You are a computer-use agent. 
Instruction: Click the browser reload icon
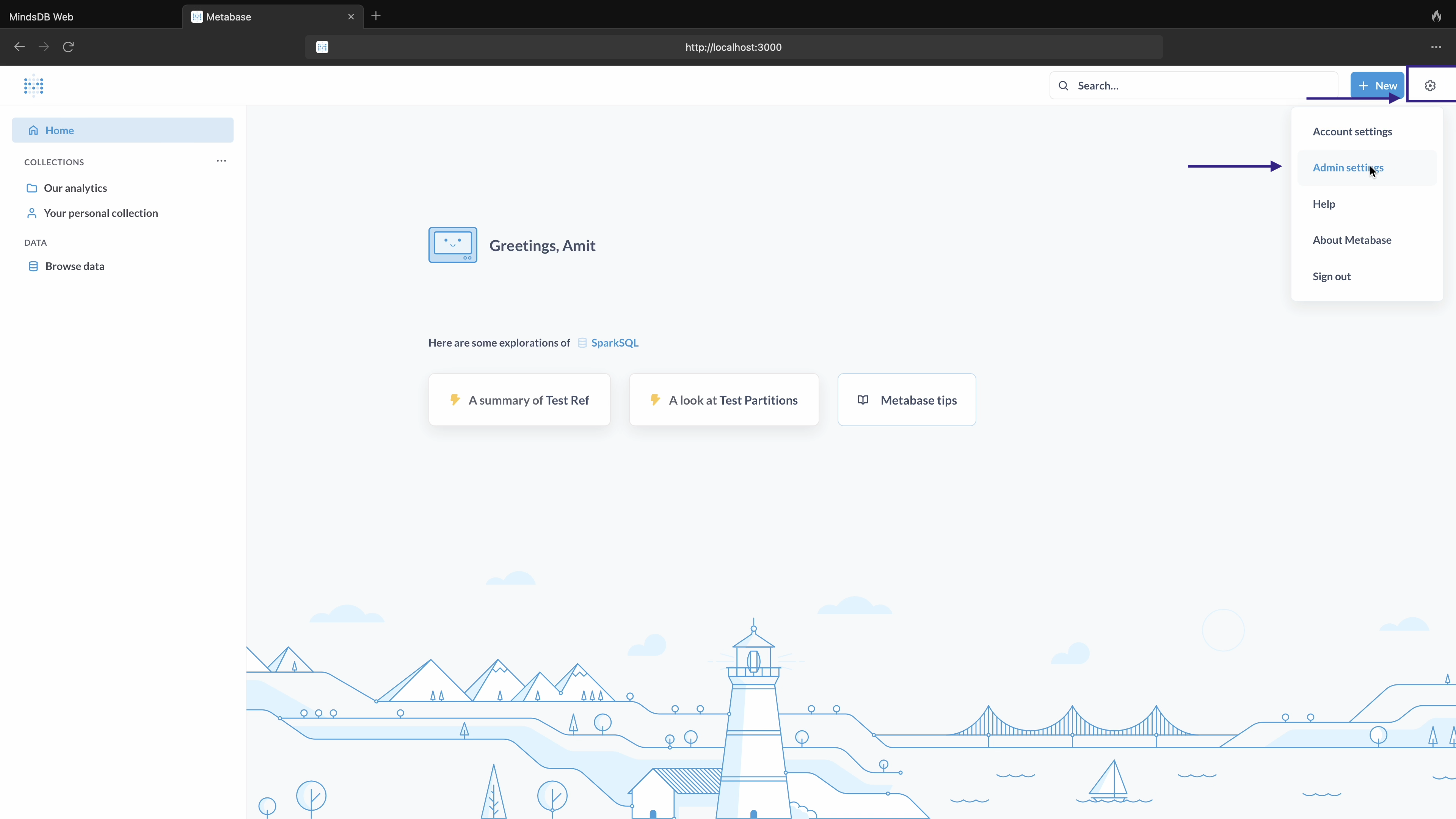(x=68, y=47)
